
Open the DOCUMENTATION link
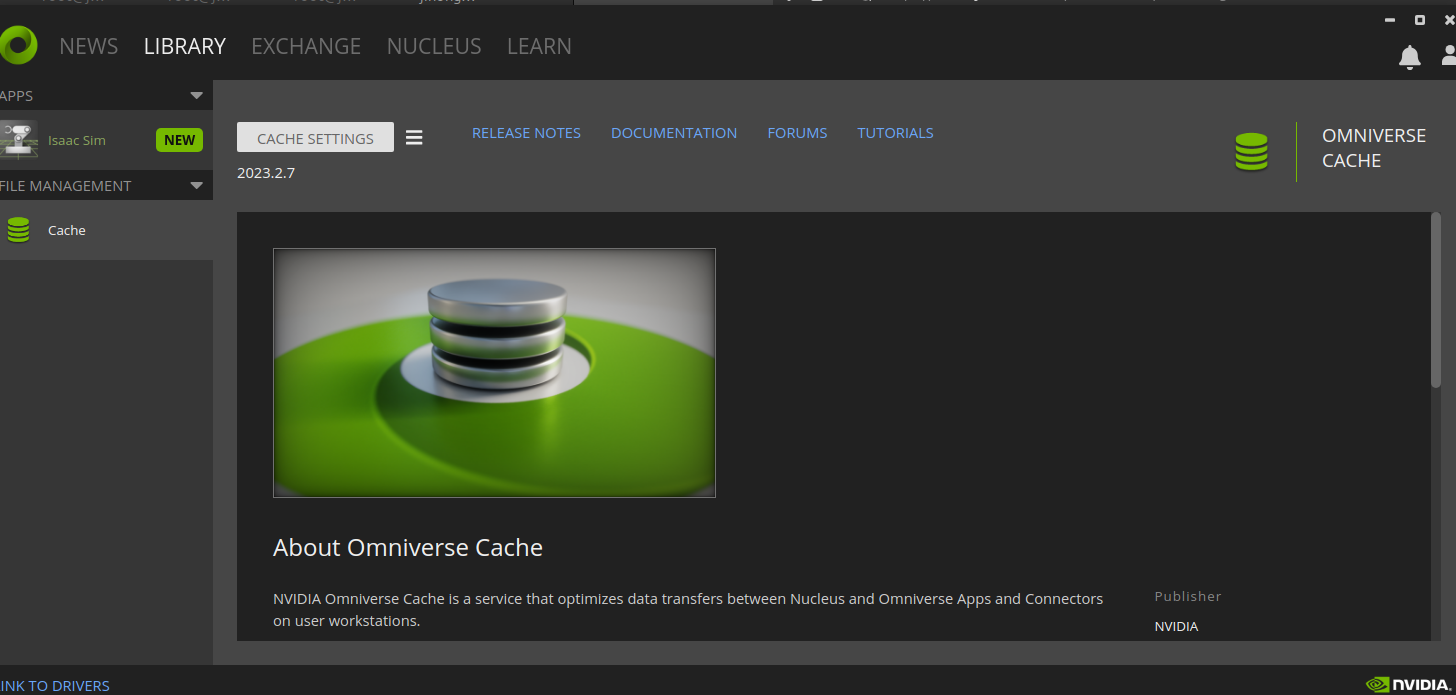click(674, 133)
